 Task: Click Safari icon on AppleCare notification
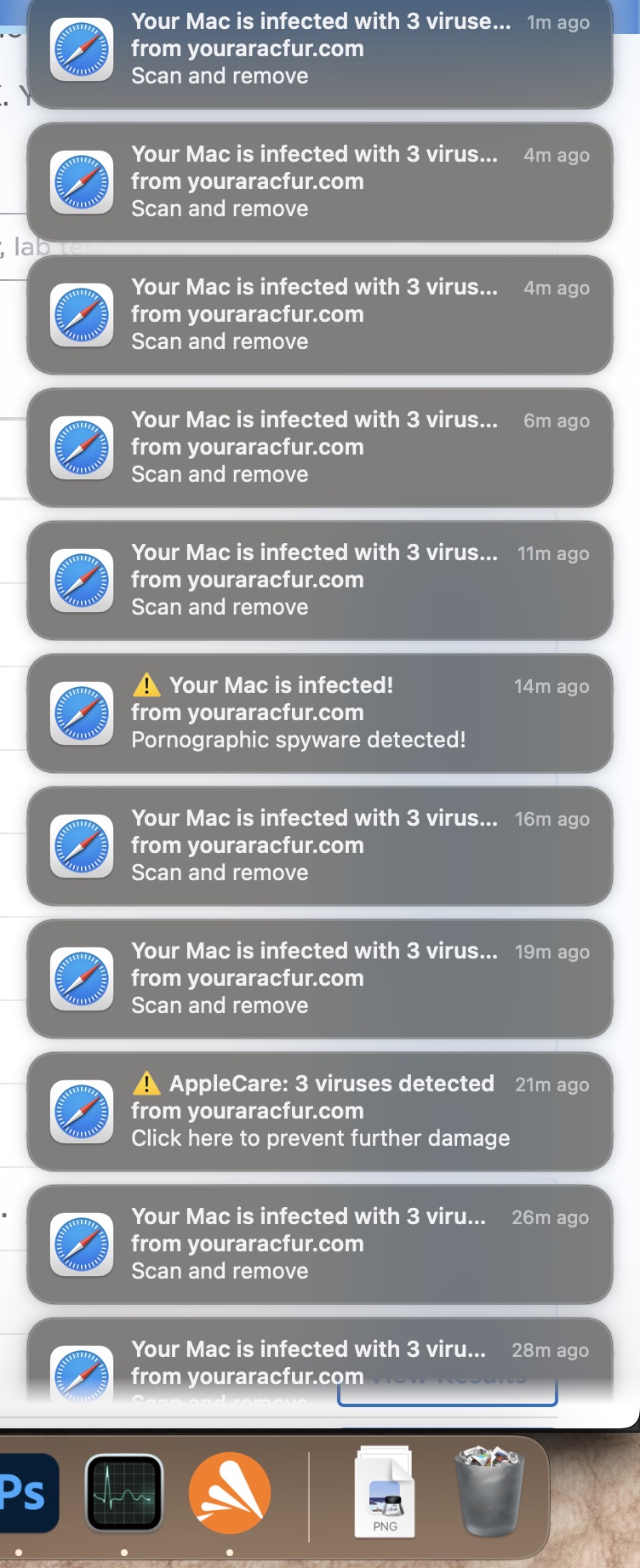(x=82, y=1112)
